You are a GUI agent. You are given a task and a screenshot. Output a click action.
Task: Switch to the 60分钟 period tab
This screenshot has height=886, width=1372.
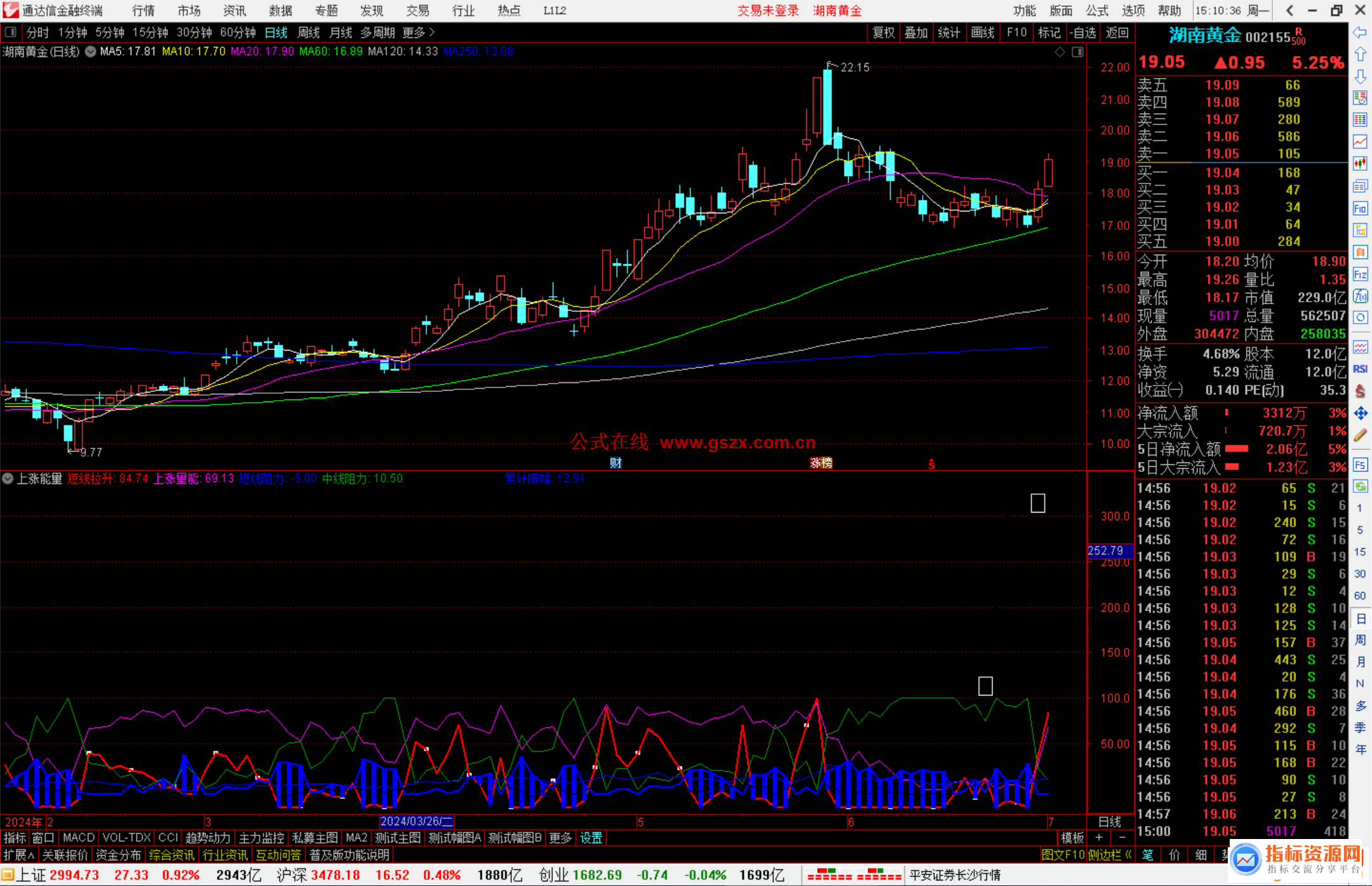click(x=238, y=32)
